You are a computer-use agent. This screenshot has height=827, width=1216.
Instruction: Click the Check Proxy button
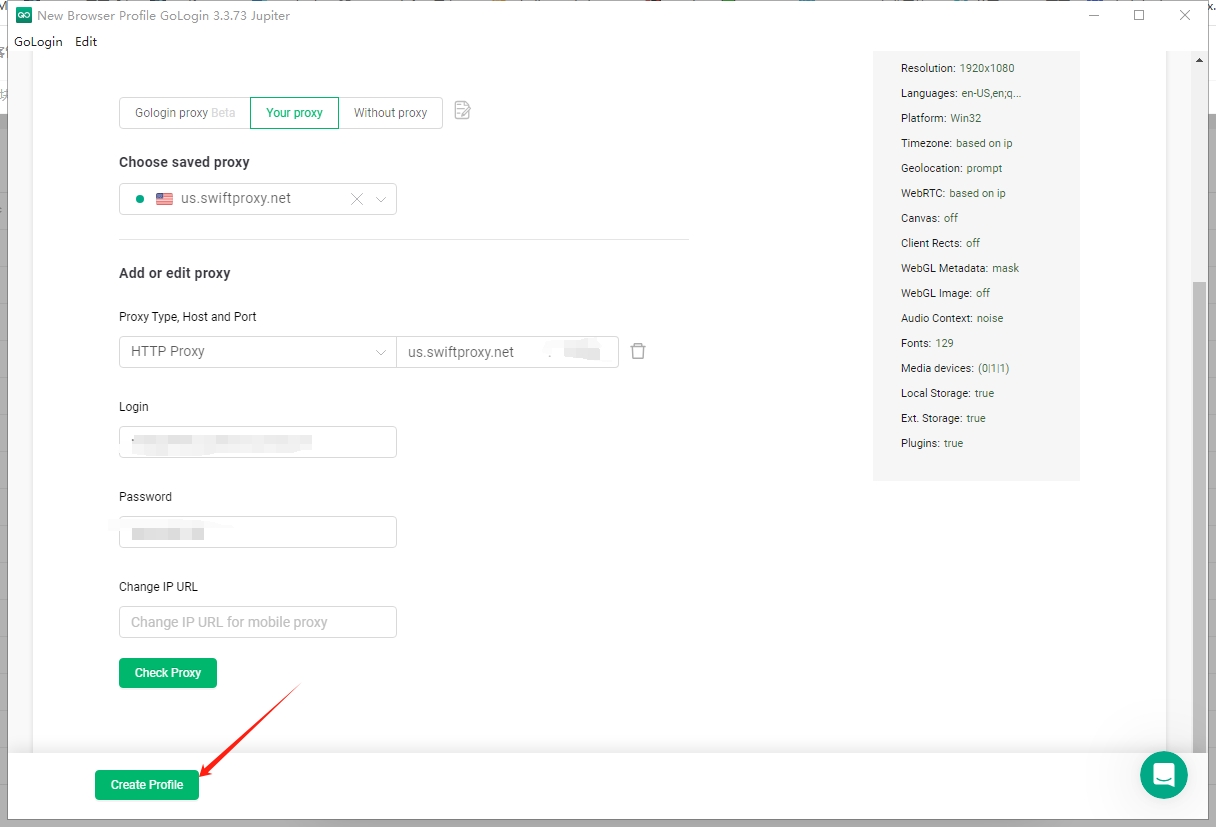click(168, 673)
